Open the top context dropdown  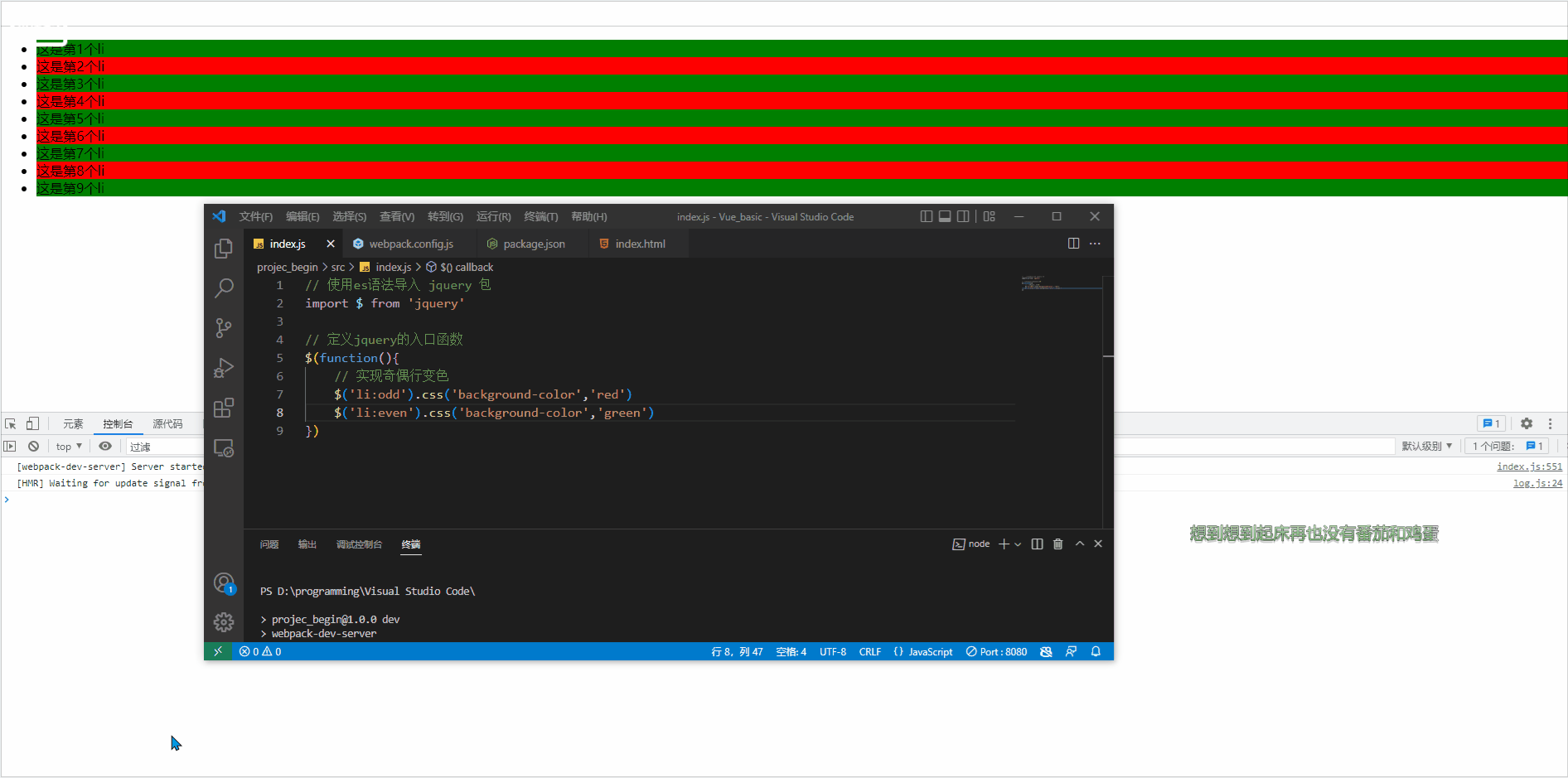69,447
